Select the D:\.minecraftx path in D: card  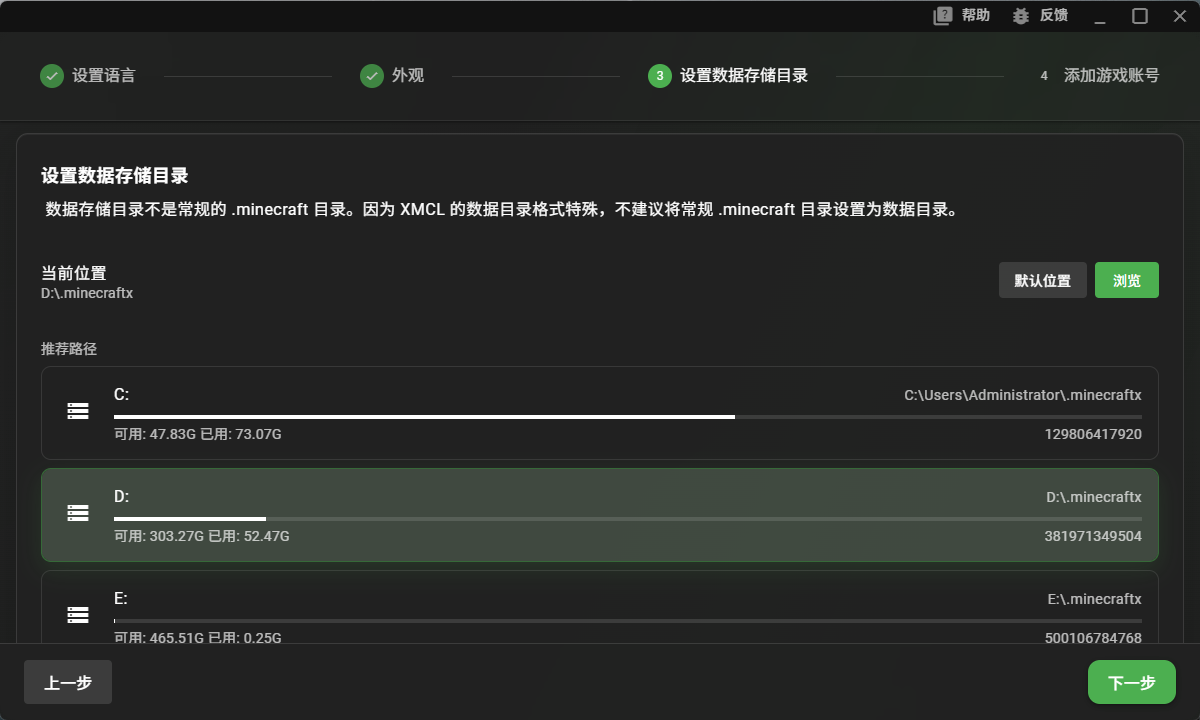1094,497
